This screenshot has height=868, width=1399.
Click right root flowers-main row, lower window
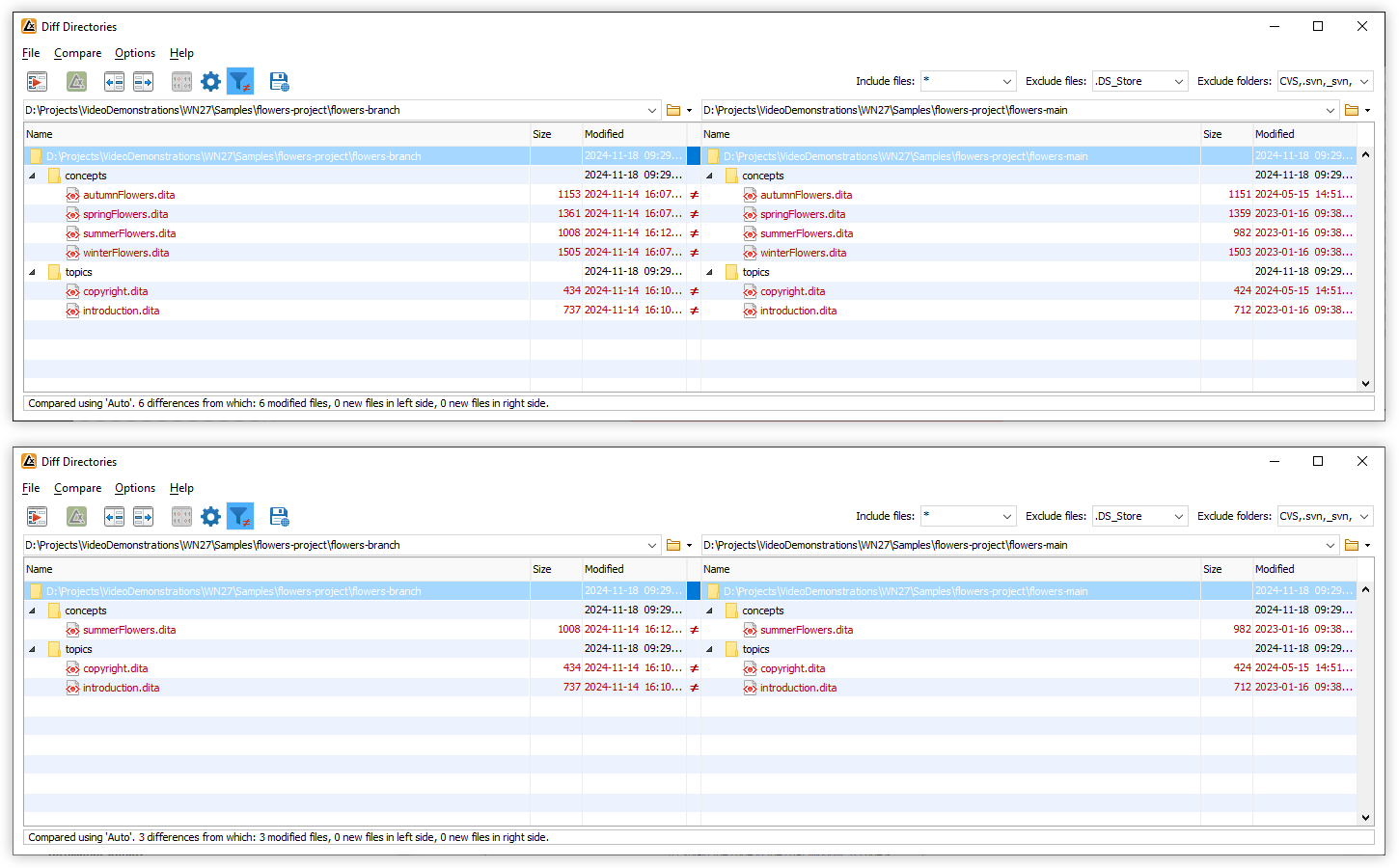[1029, 591]
